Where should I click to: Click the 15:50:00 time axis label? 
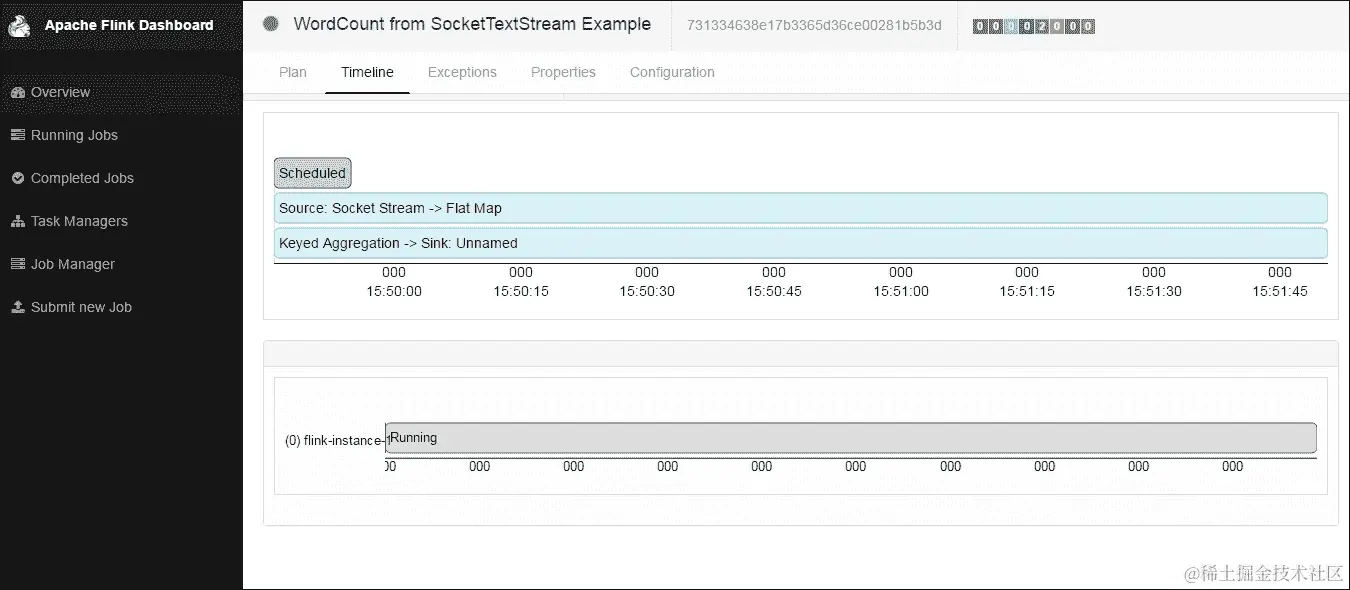(394, 291)
